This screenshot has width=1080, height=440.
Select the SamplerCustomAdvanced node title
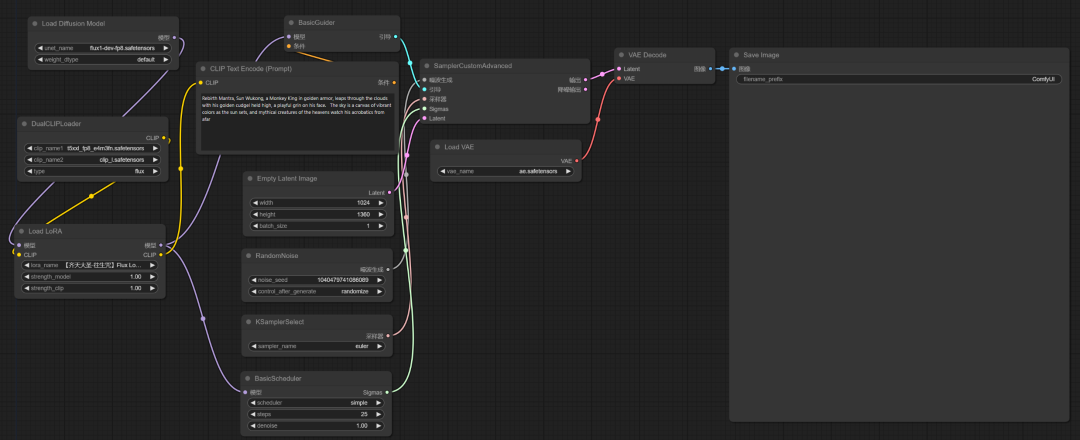tap(472, 65)
